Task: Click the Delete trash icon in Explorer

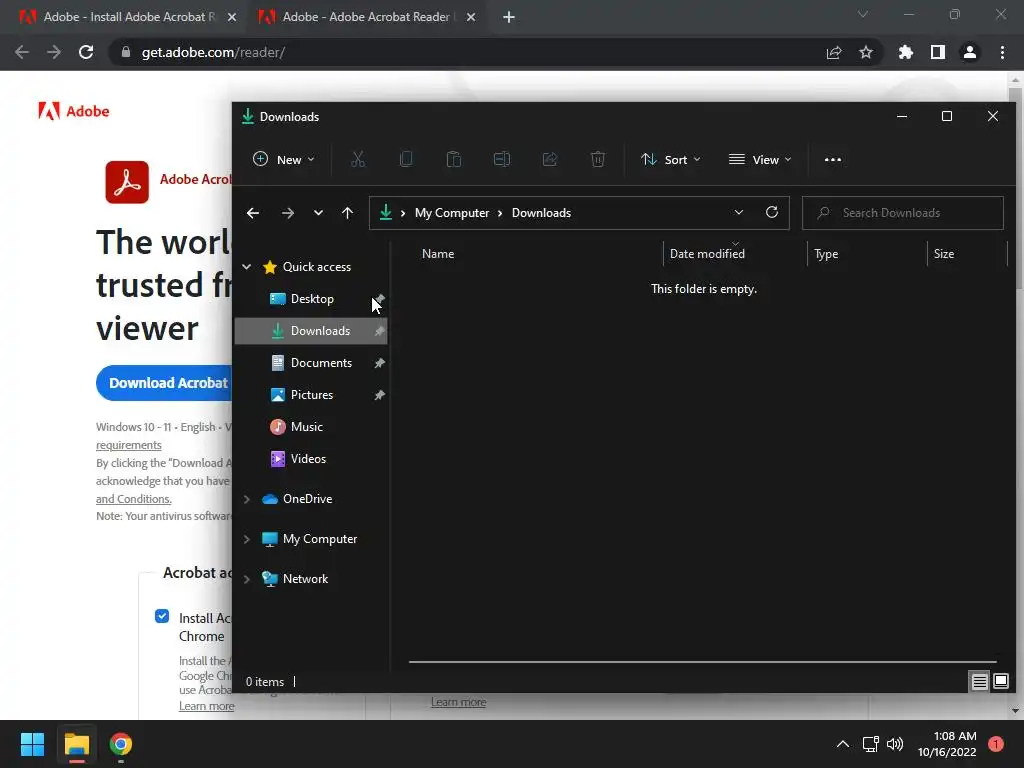Action: (598, 159)
